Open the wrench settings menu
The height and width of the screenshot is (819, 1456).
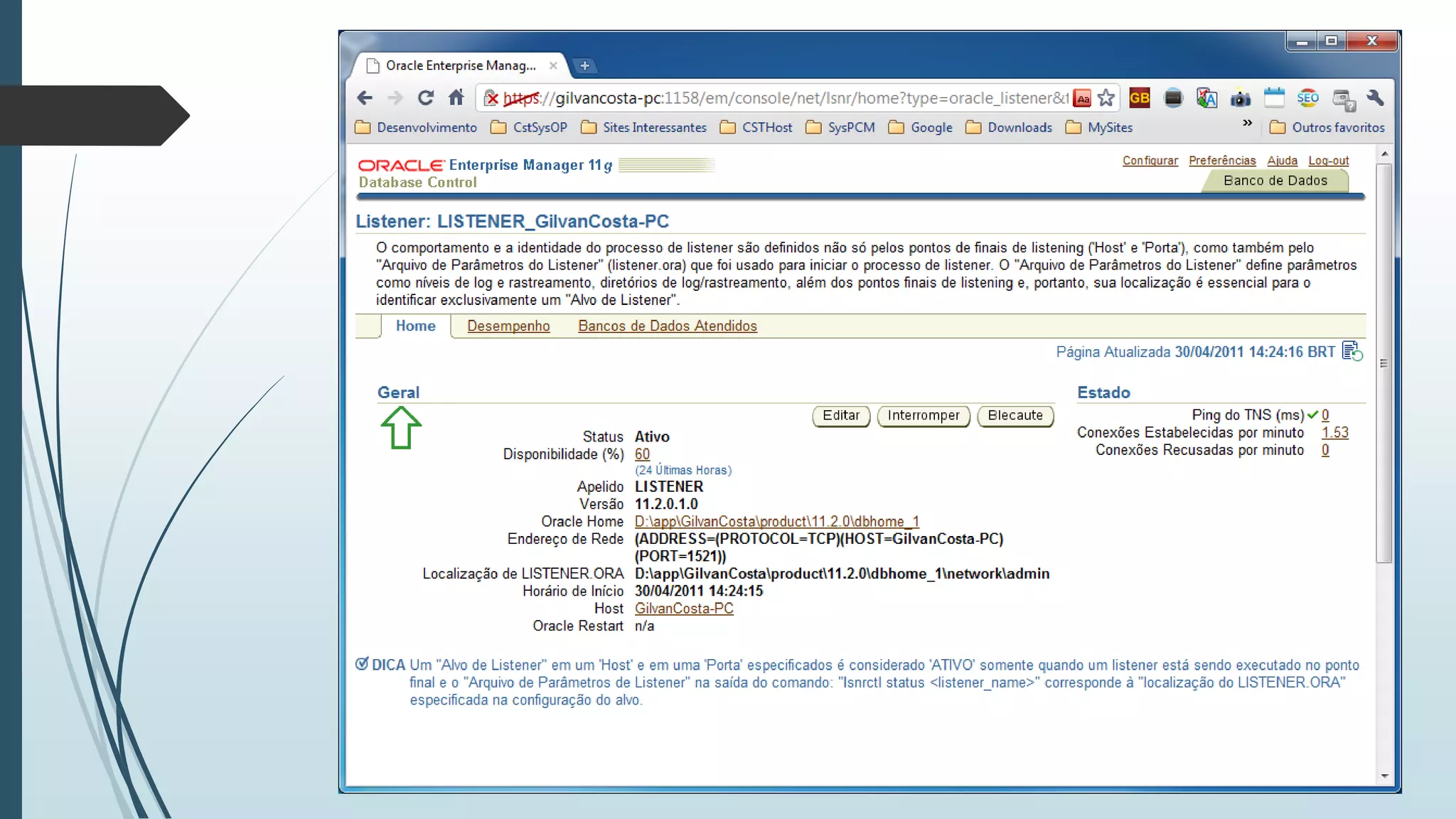pyautogui.click(x=1375, y=98)
